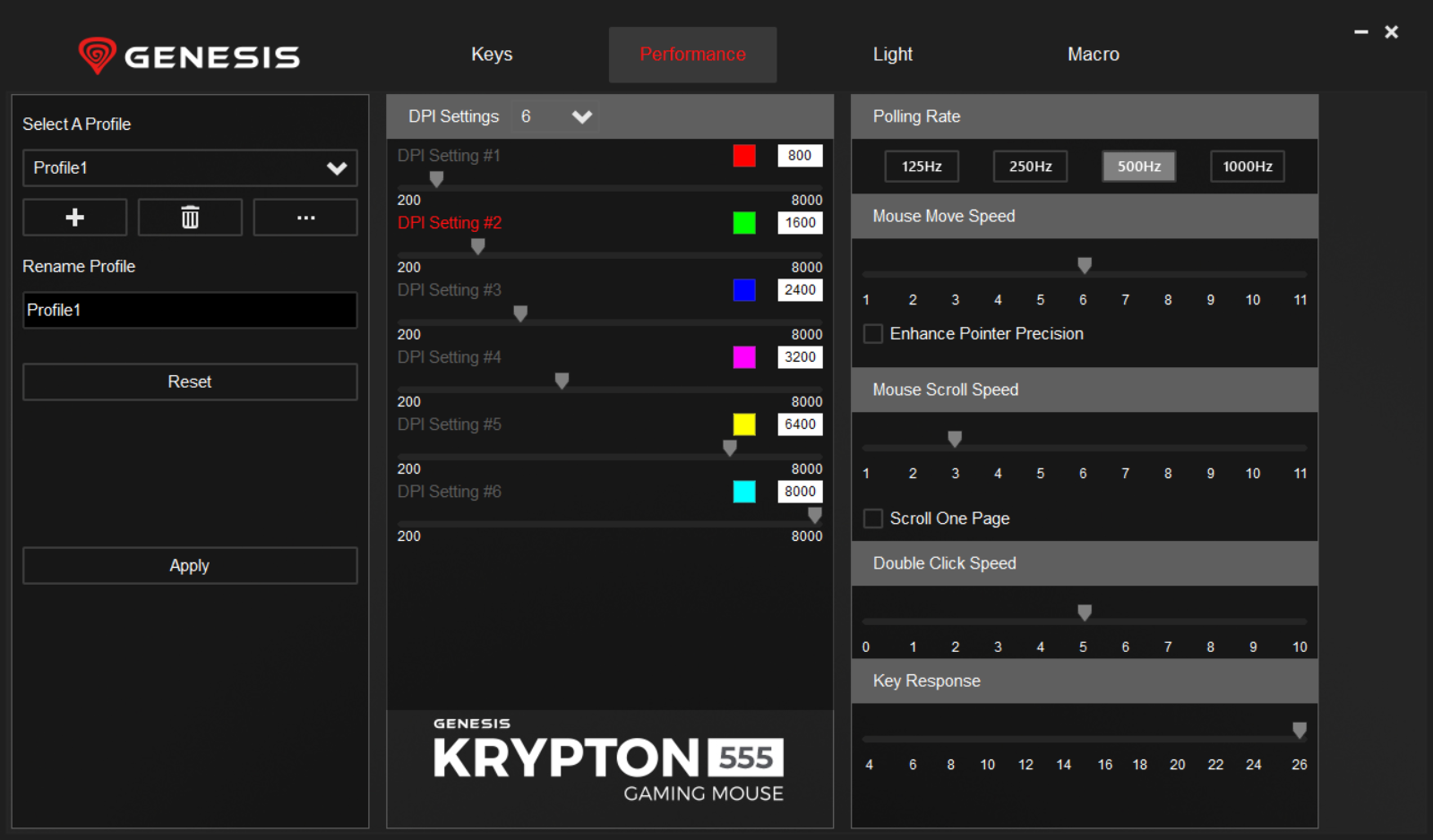The width and height of the screenshot is (1433, 840).
Task: Select the DPI Setting #1 label
Action: pyautogui.click(x=450, y=156)
